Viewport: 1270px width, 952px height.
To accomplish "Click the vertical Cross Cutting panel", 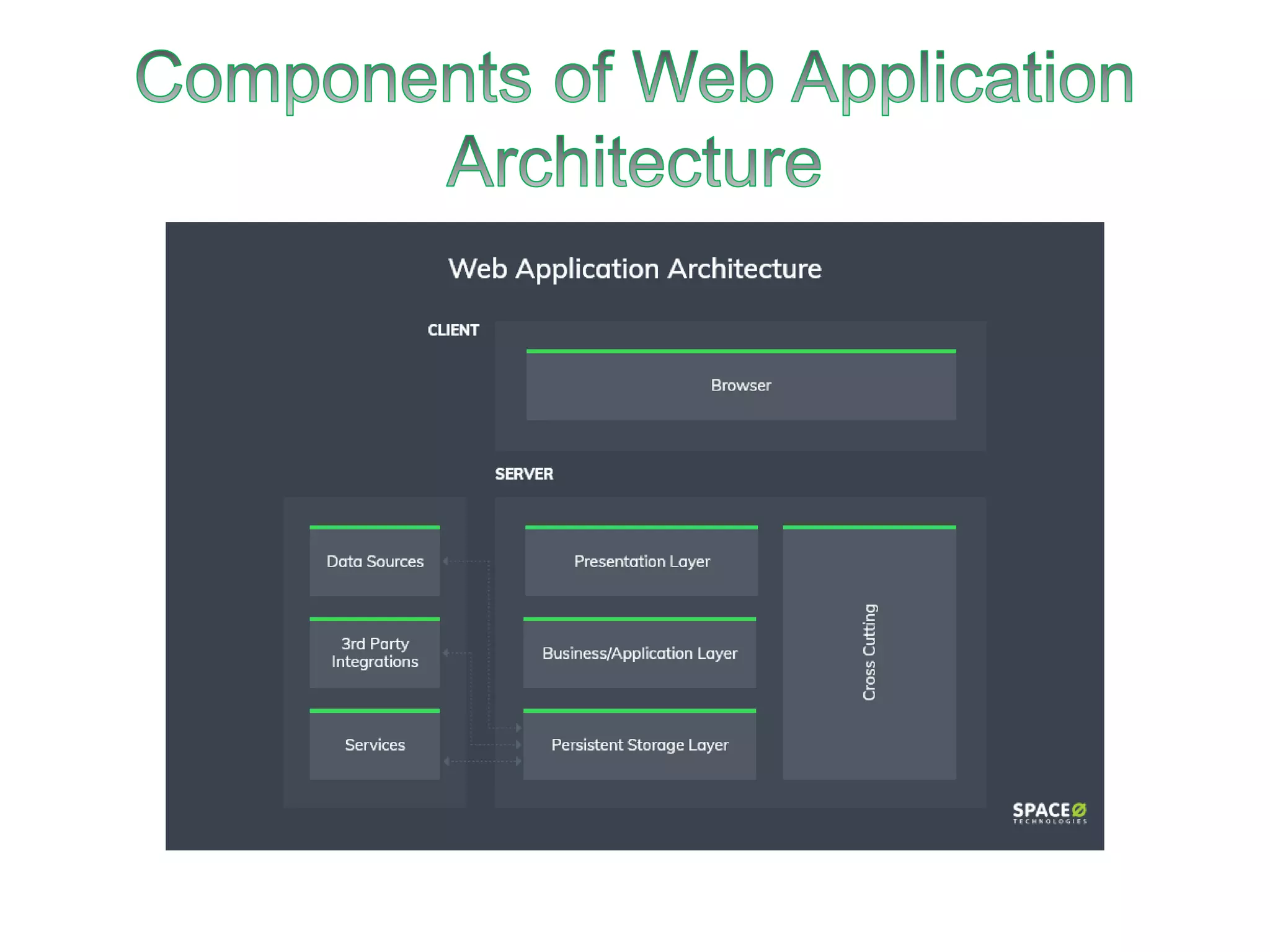I will [869, 653].
